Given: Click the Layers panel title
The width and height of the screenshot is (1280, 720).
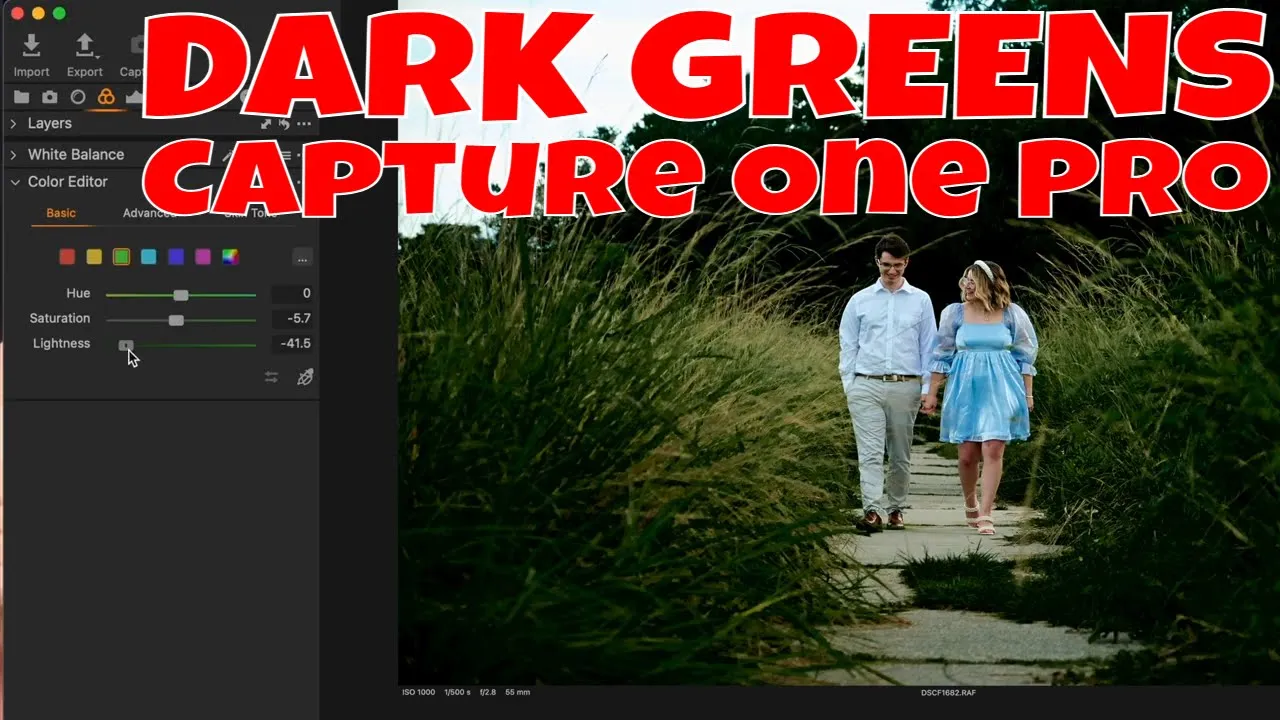Looking at the screenshot, I should tap(50, 124).
